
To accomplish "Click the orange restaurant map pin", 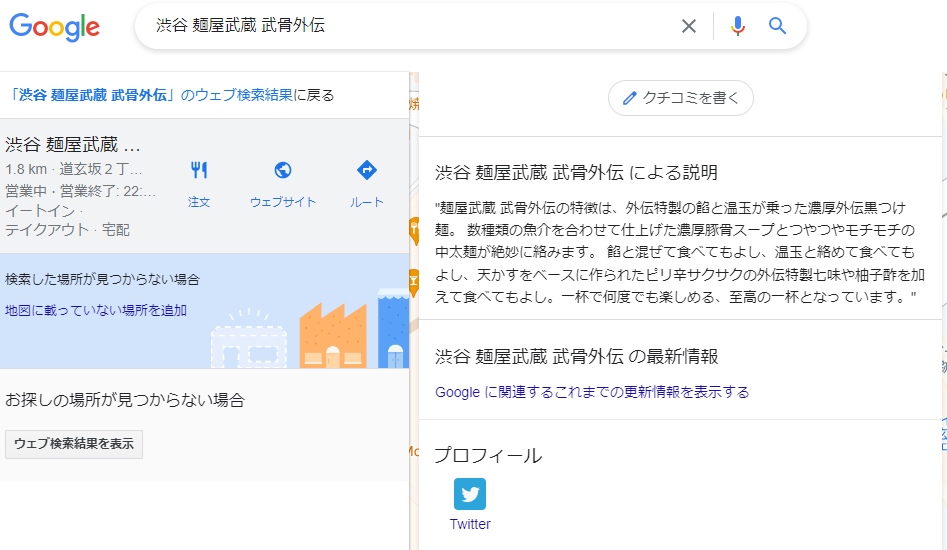I will 414,229.
